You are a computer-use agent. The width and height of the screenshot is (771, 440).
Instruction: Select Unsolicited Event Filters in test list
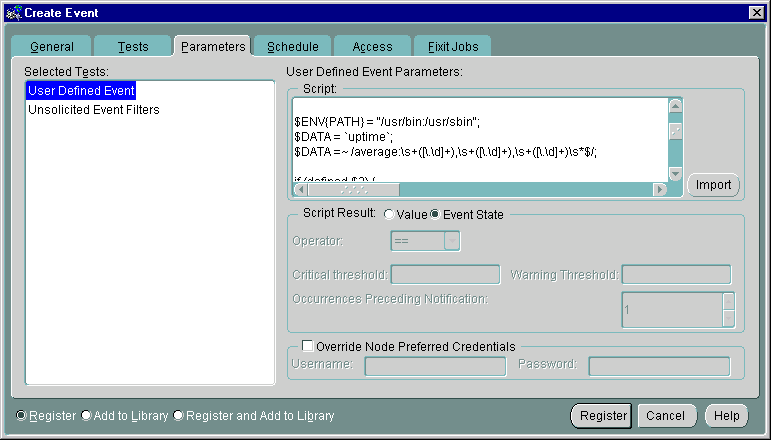94,110
